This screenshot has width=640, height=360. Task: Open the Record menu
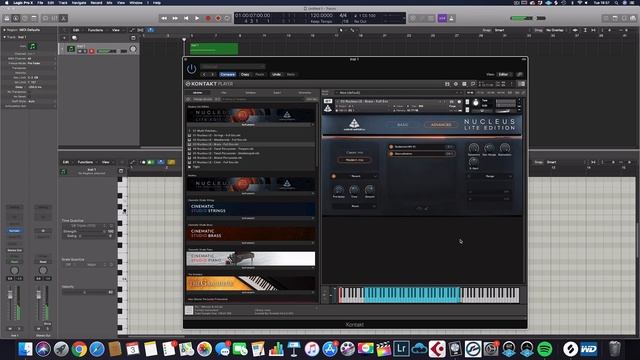[x=96, y=2]
